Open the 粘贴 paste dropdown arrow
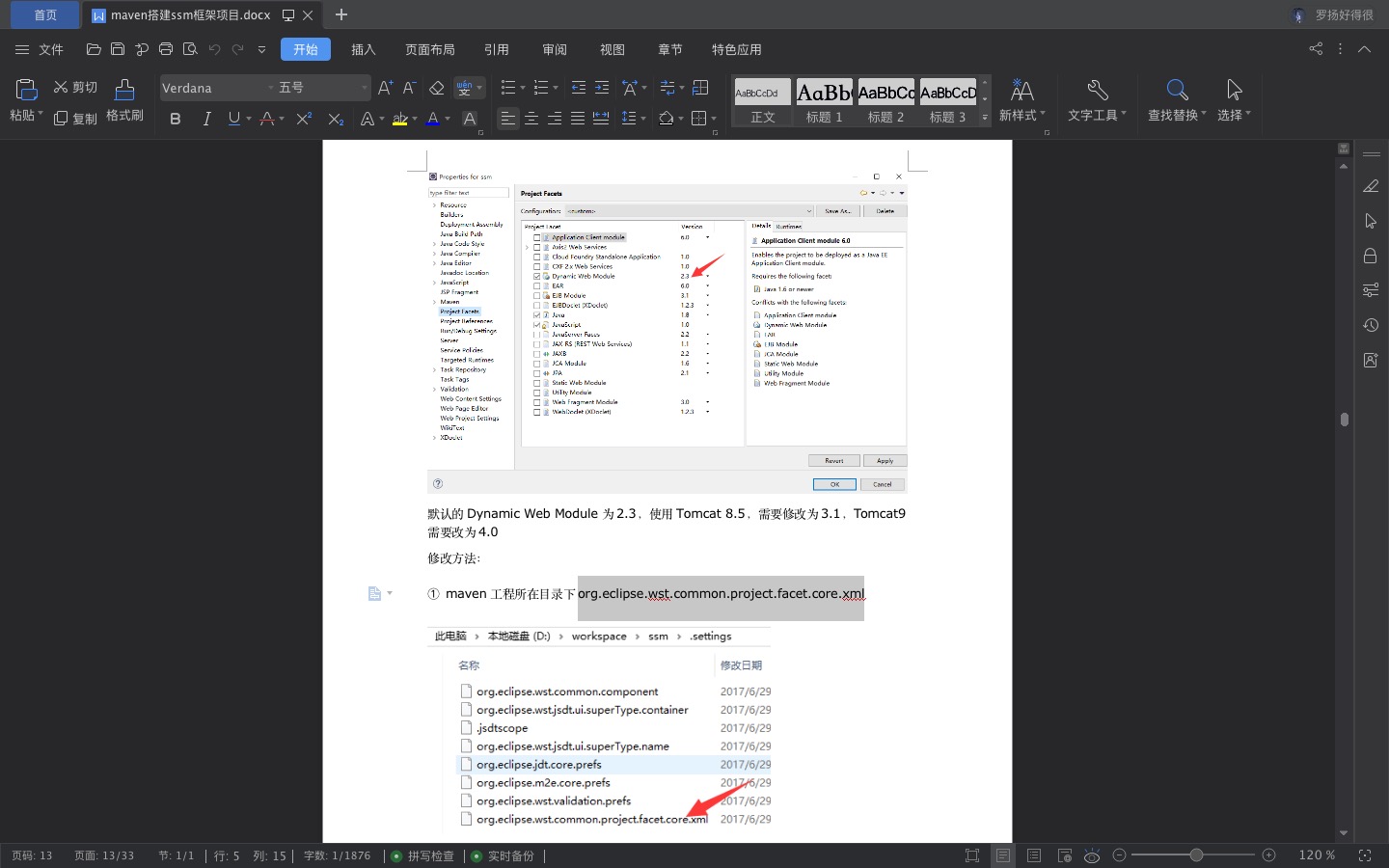 click(x=41, y=114)
